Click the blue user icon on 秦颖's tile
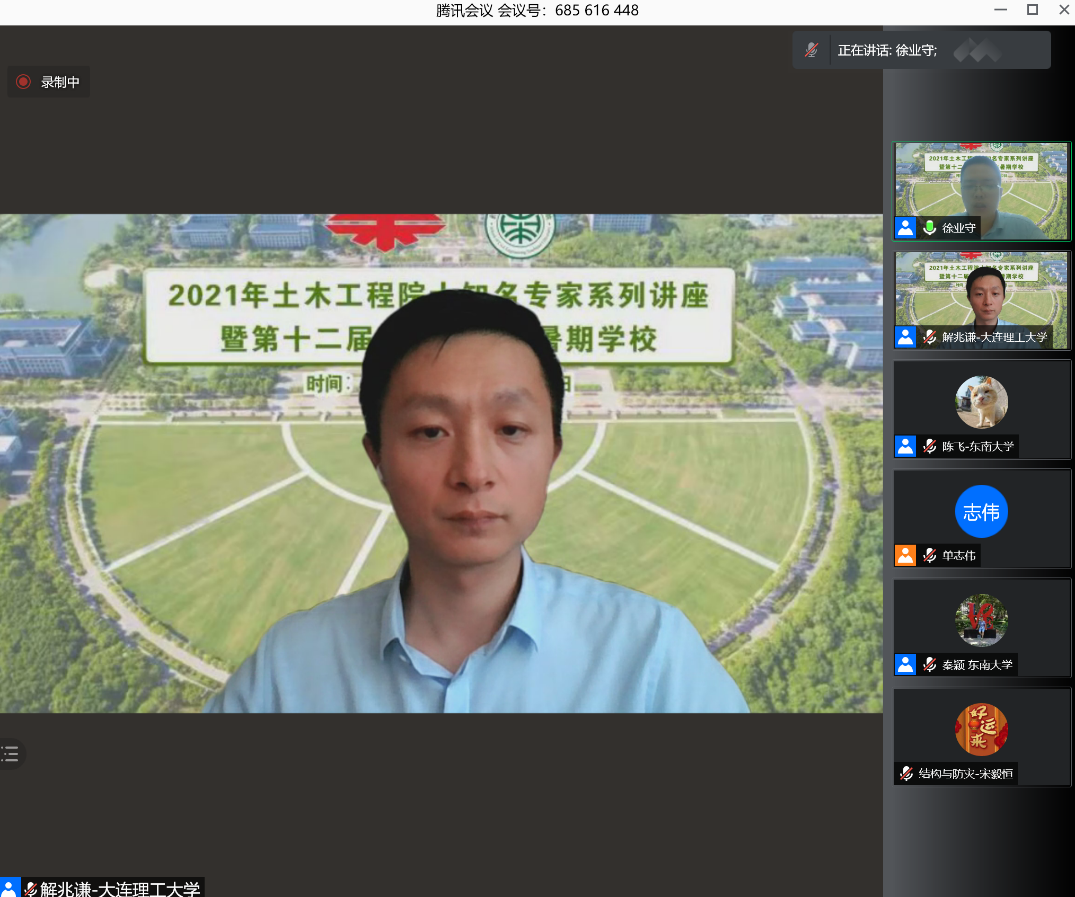1075x897 pixels. (x=906, y=664)
